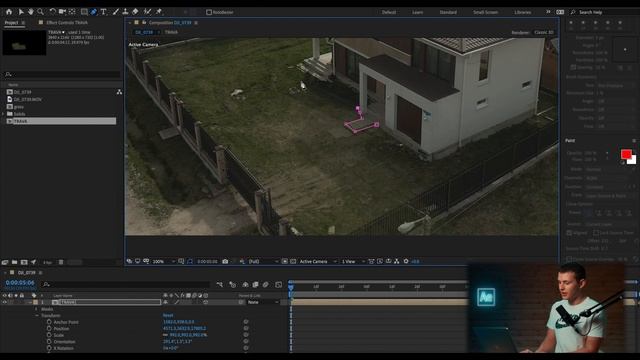Select the Pan Behind anchor point tool
The image size is (640, 360).
pos(72,12)
